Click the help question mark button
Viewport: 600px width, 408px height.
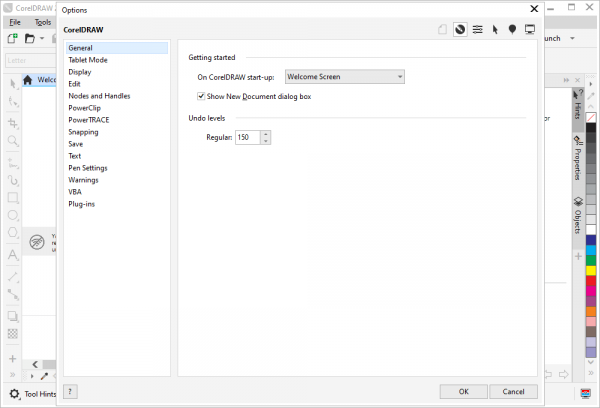pos(70,391)
